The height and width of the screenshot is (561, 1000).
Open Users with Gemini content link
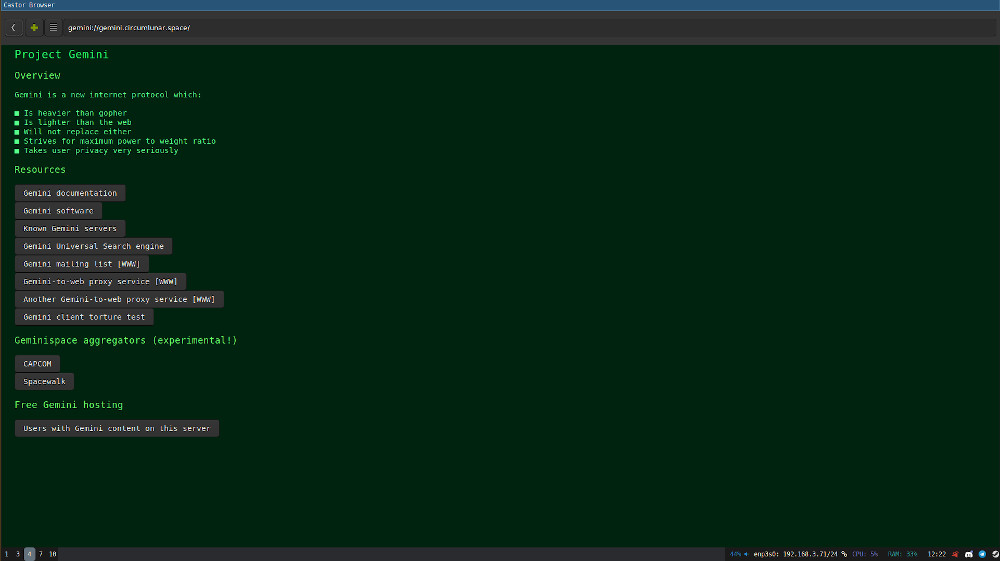(x=117, y=428)
